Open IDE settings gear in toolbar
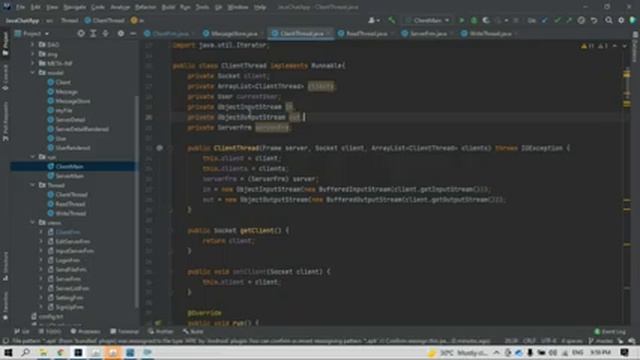This screenshot has height=360, width=640. click(621, 20)
